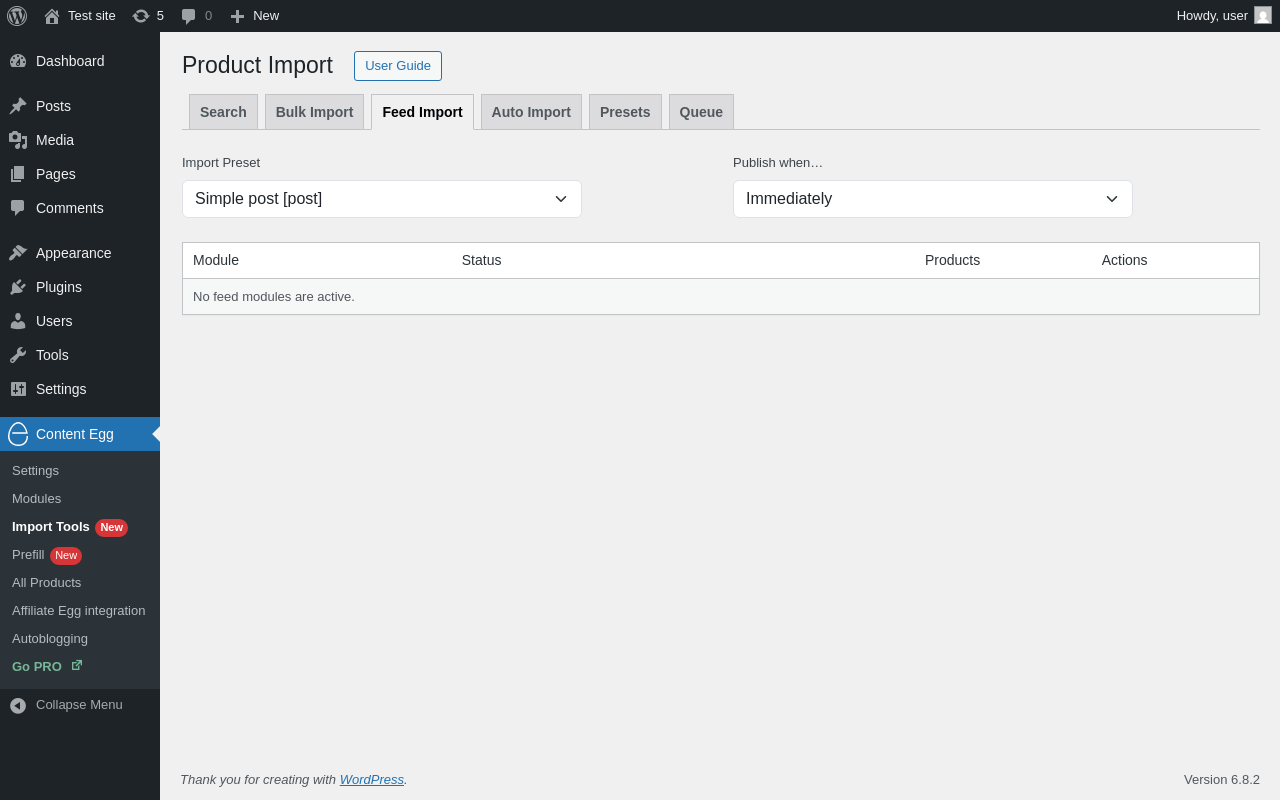
Task: Click the comments bubble icon in admin bar
Action: tap(188, 16)
